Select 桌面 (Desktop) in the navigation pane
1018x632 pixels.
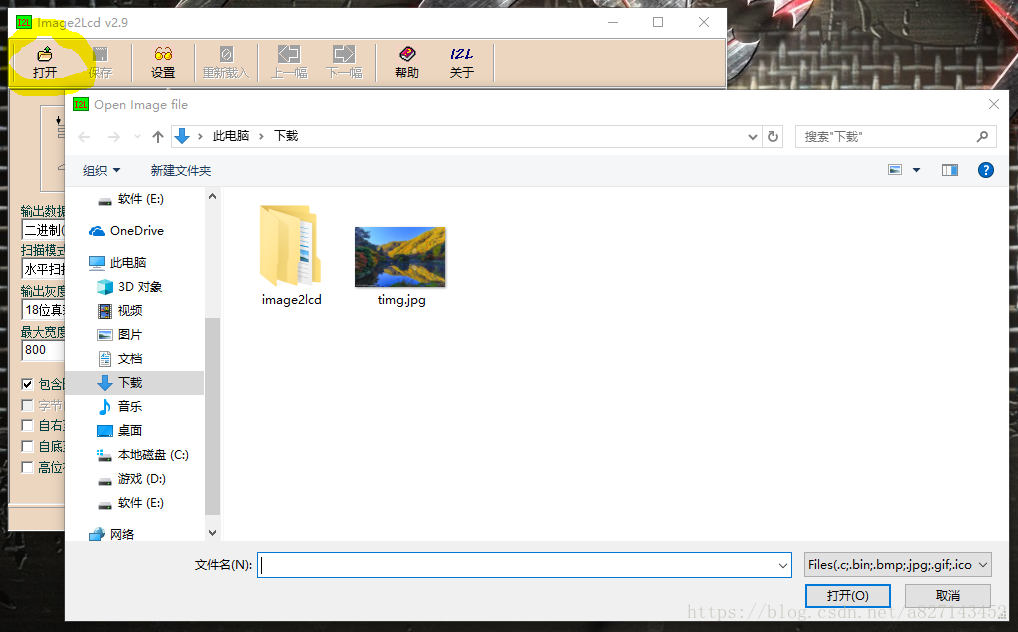tap(134, 431)
